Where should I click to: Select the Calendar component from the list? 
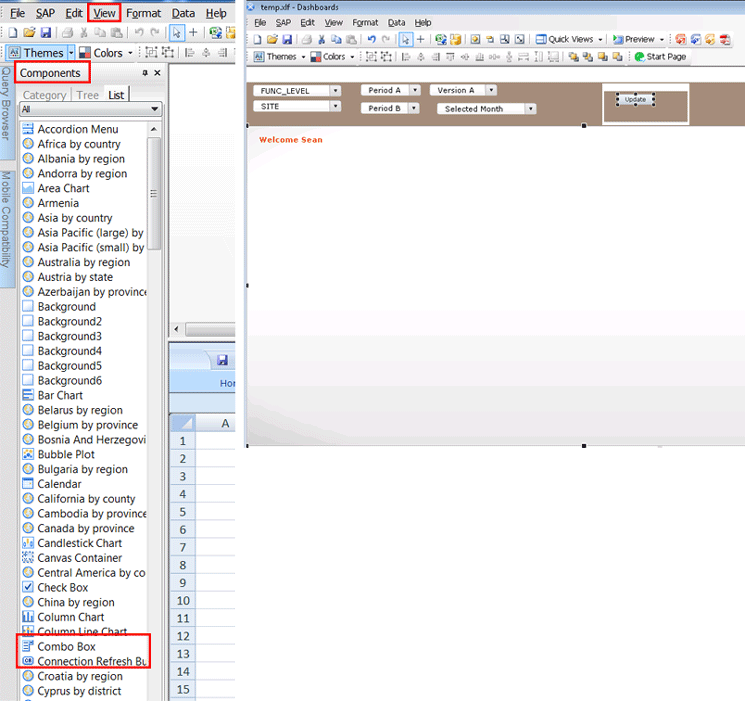(x=59, y=484)
